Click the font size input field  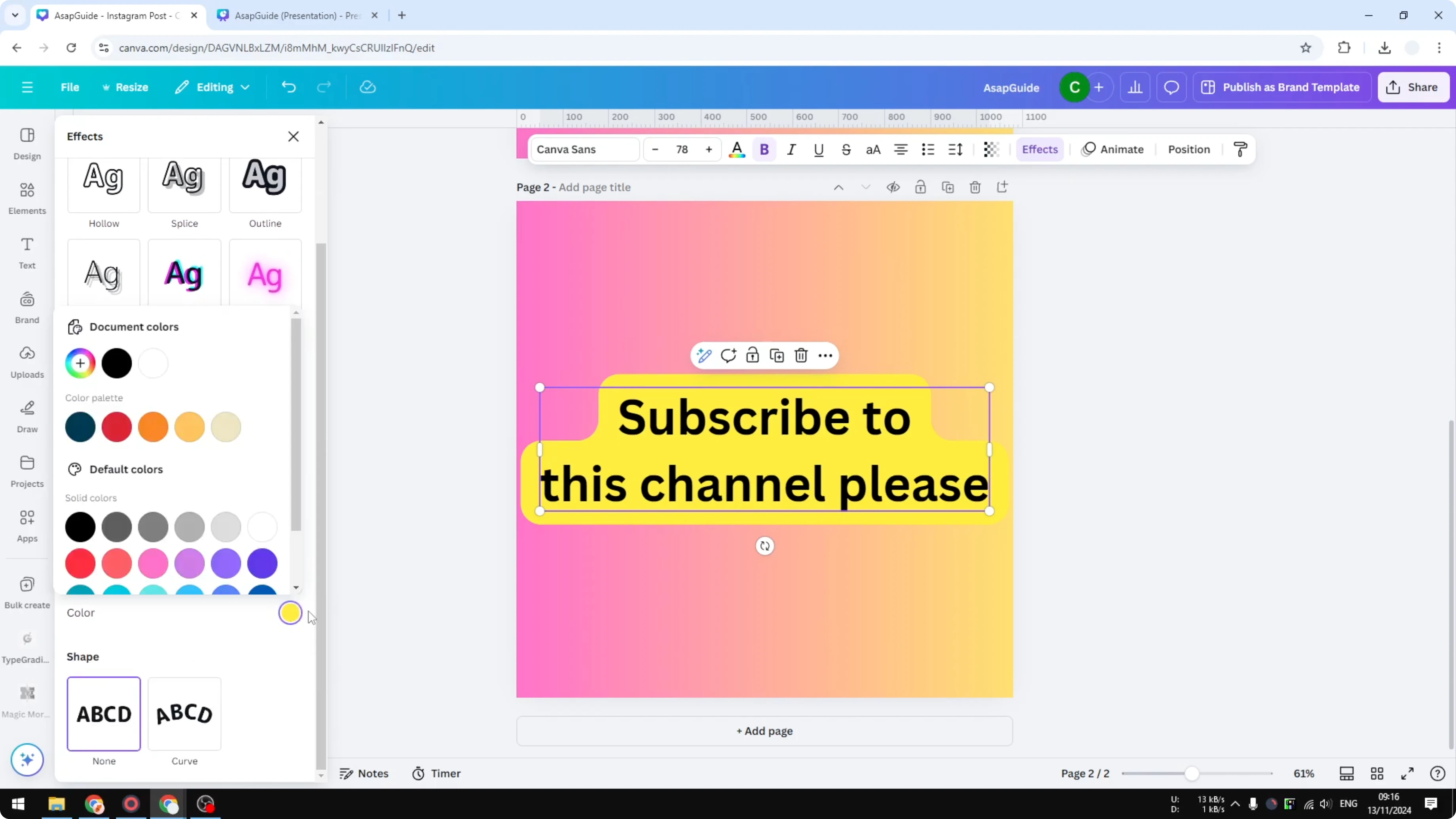[682, 149]
